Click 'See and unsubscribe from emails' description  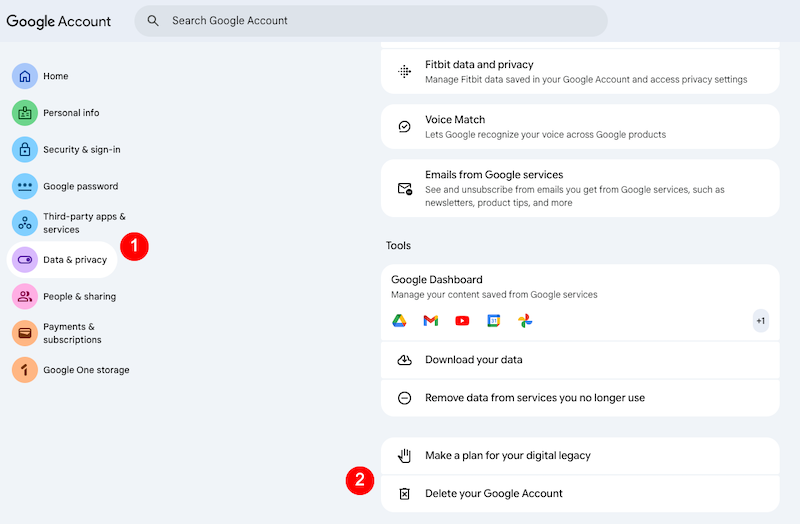(x=574, y=196)
